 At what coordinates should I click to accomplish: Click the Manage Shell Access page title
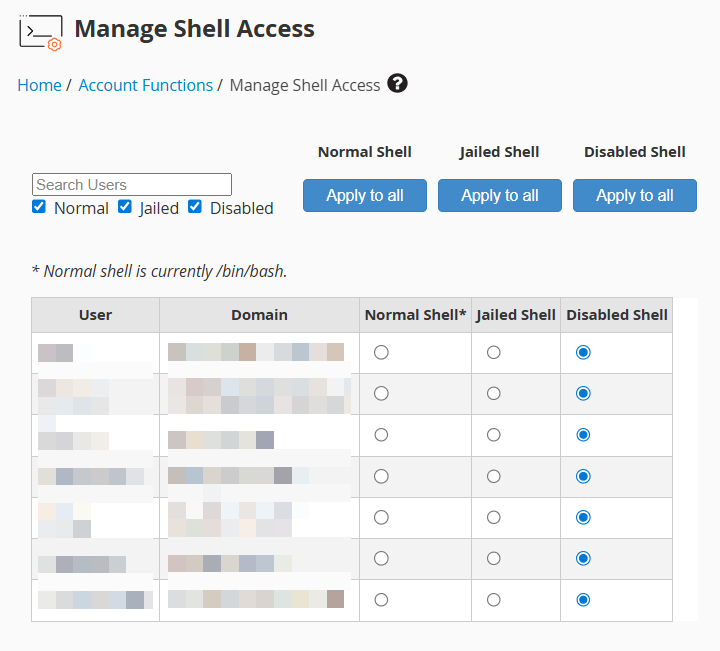click(x=194, y=28)
